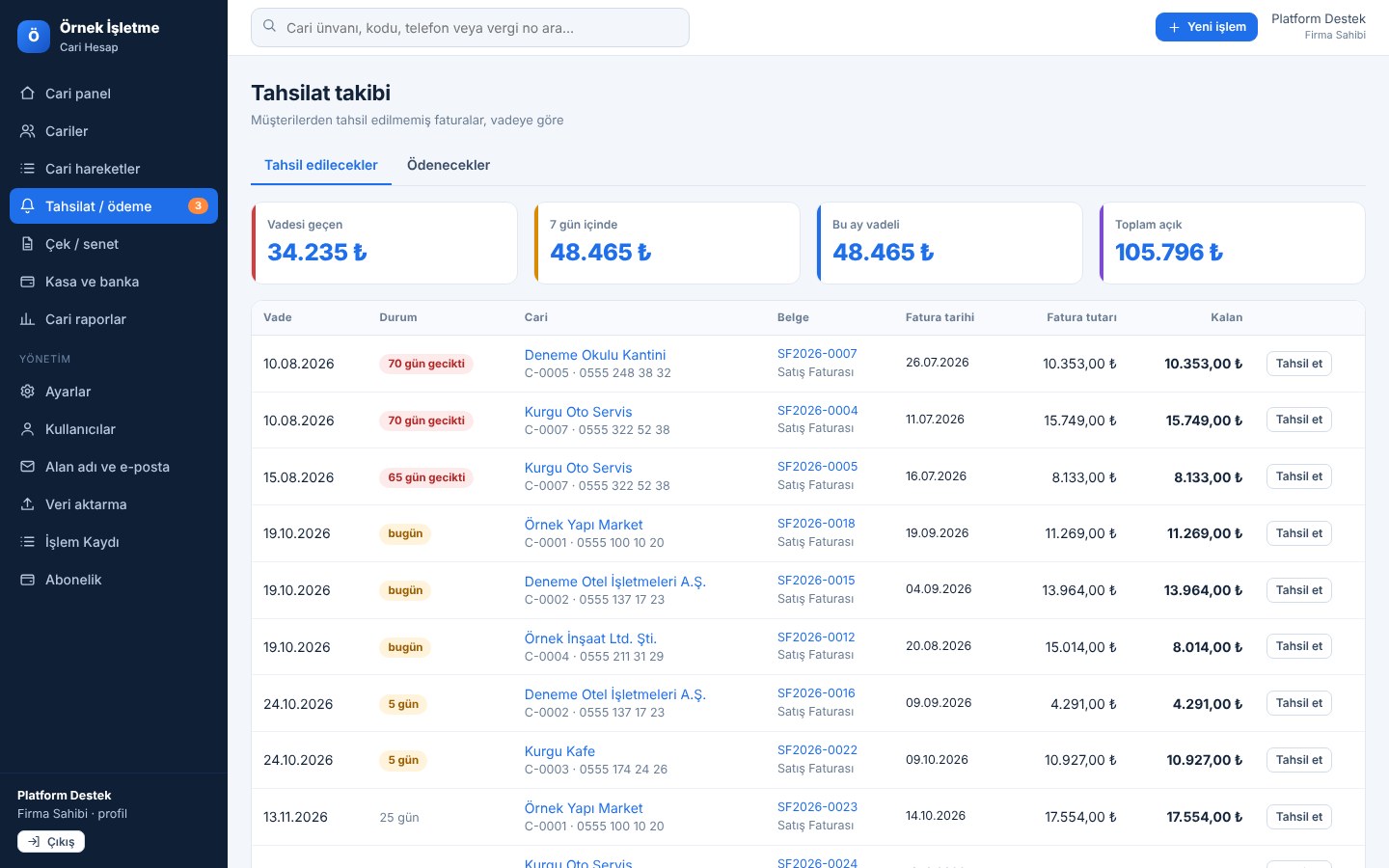Open the Cari hareketler menu label

[93, 169]
